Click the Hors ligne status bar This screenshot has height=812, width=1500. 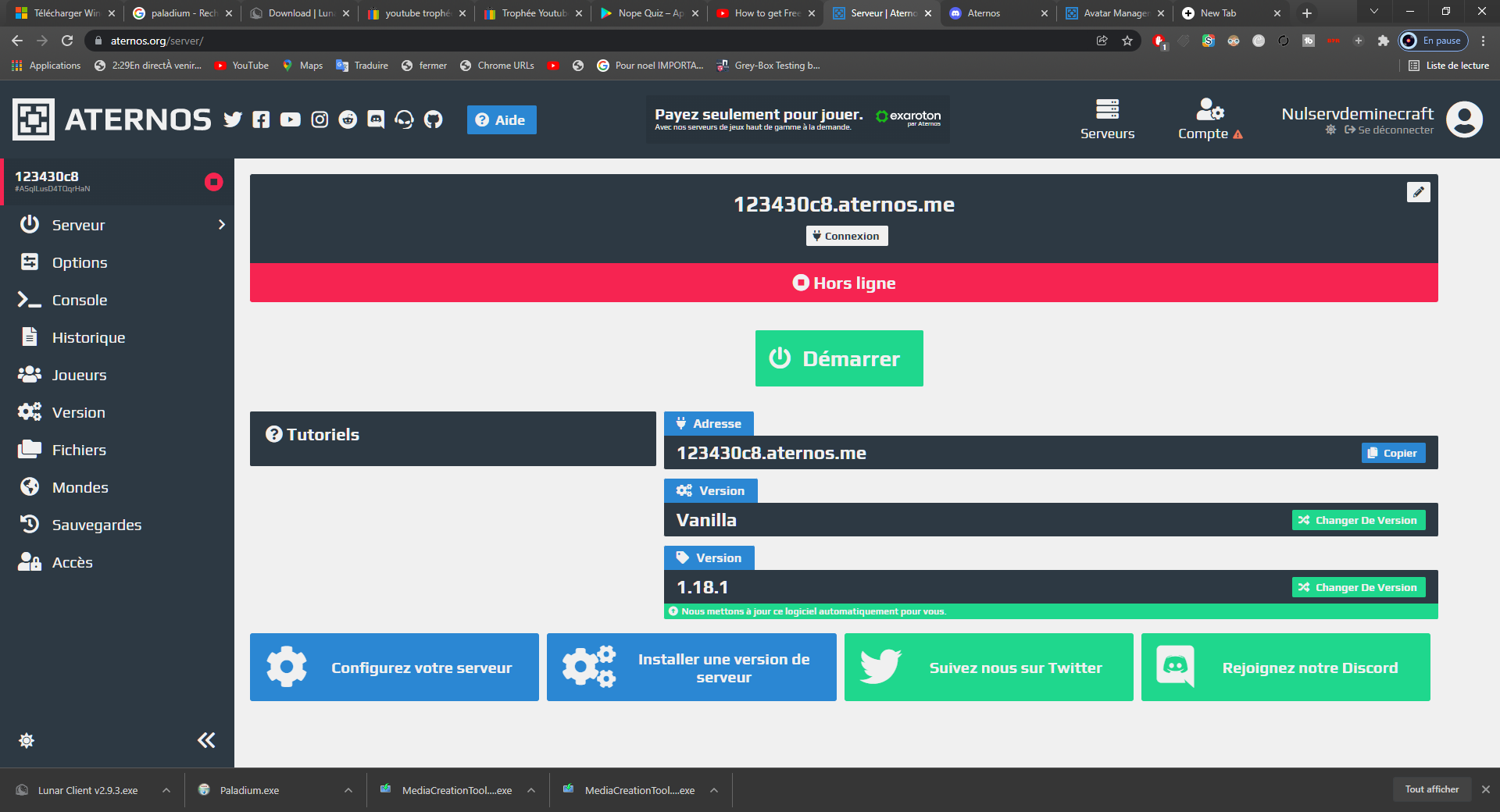click(844, 283)
